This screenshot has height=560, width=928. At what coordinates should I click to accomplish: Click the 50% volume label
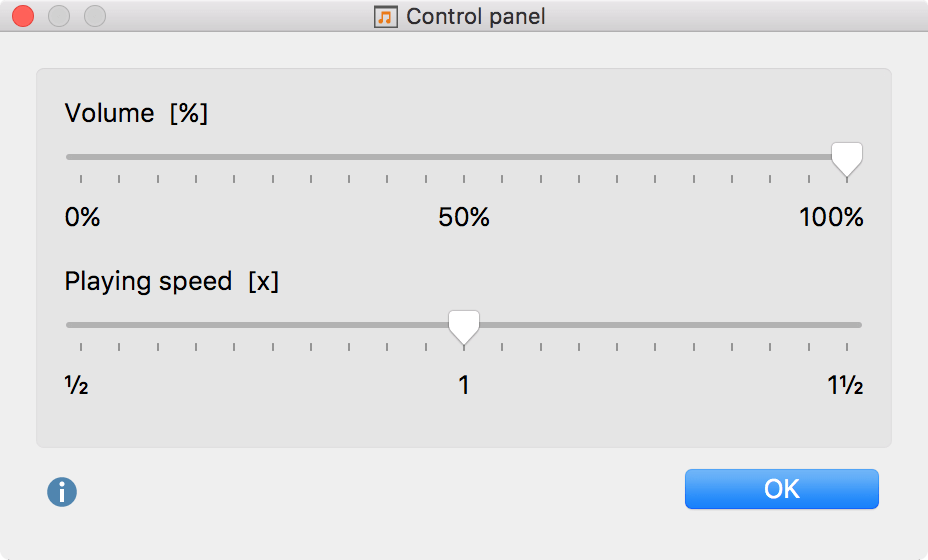[x=464, y=217]
